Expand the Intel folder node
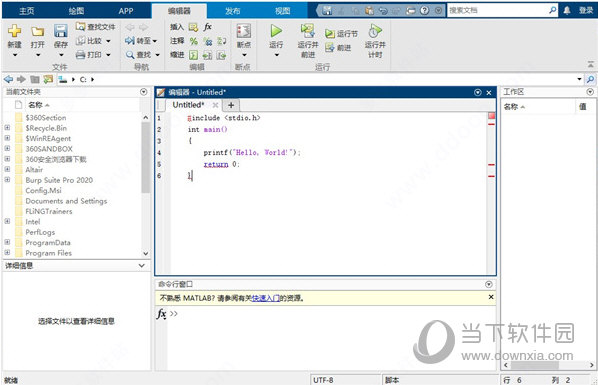The image size is (598, 385). (x=7, y=221)
